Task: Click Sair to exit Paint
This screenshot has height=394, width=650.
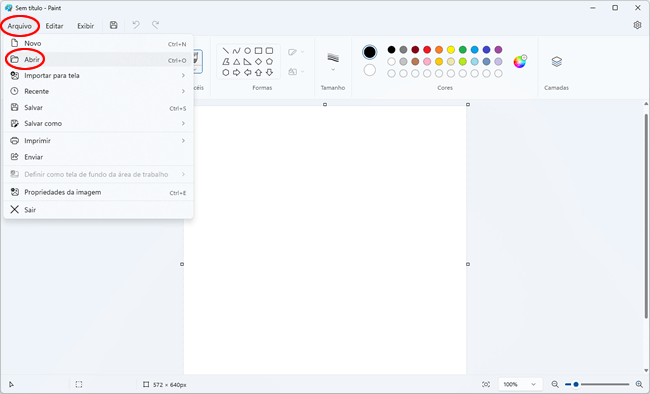Action: [98, 210]
